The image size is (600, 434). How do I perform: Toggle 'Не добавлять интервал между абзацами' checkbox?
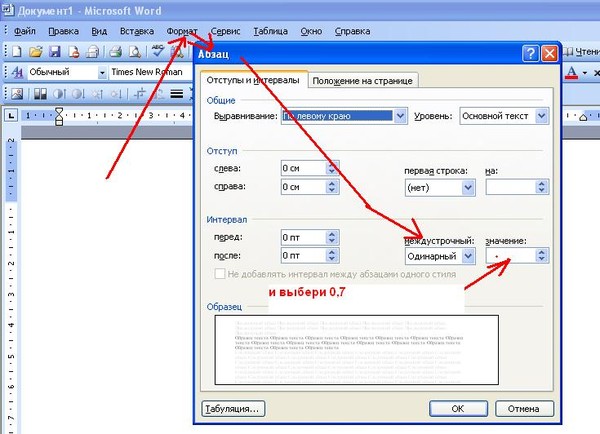click(x=220, y=274)
